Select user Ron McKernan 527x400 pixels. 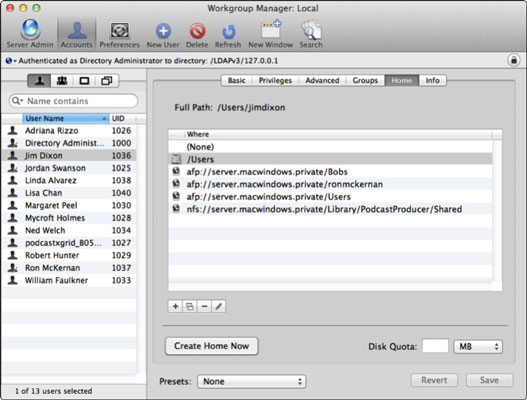(x=69, y=268)
